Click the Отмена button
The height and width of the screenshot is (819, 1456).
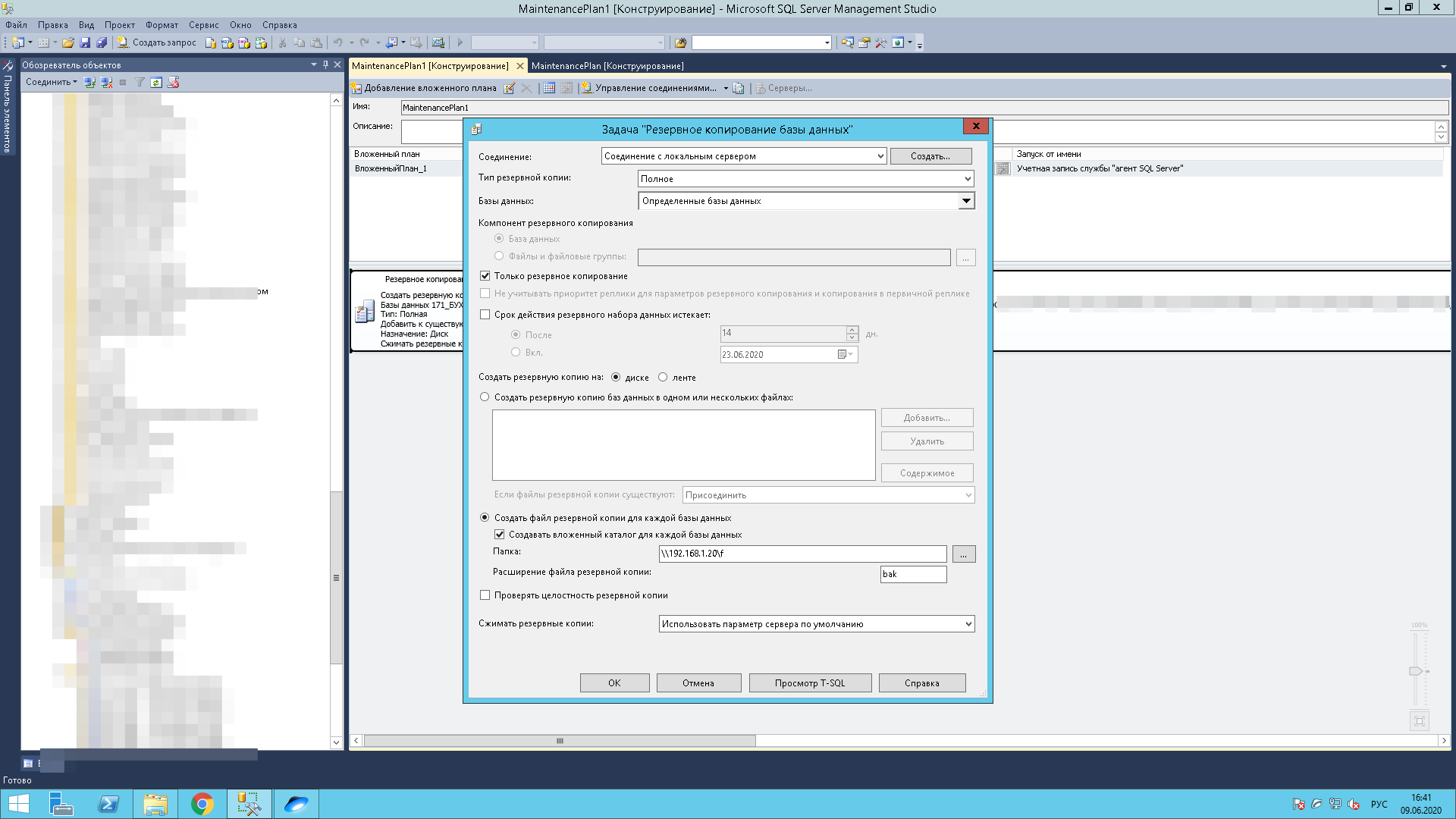tap(698, 683)
